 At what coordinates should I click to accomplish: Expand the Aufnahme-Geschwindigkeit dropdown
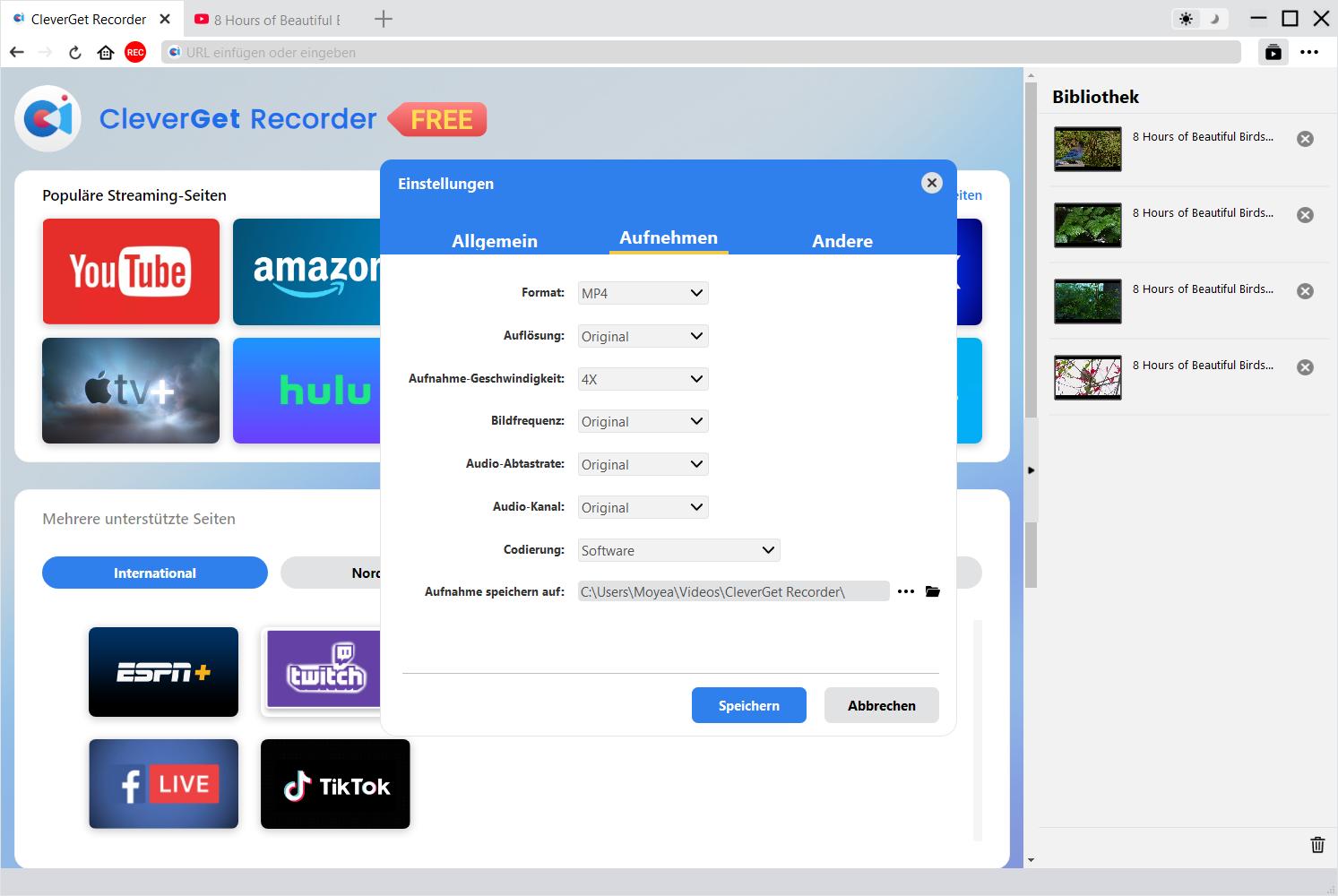(643, 379)
